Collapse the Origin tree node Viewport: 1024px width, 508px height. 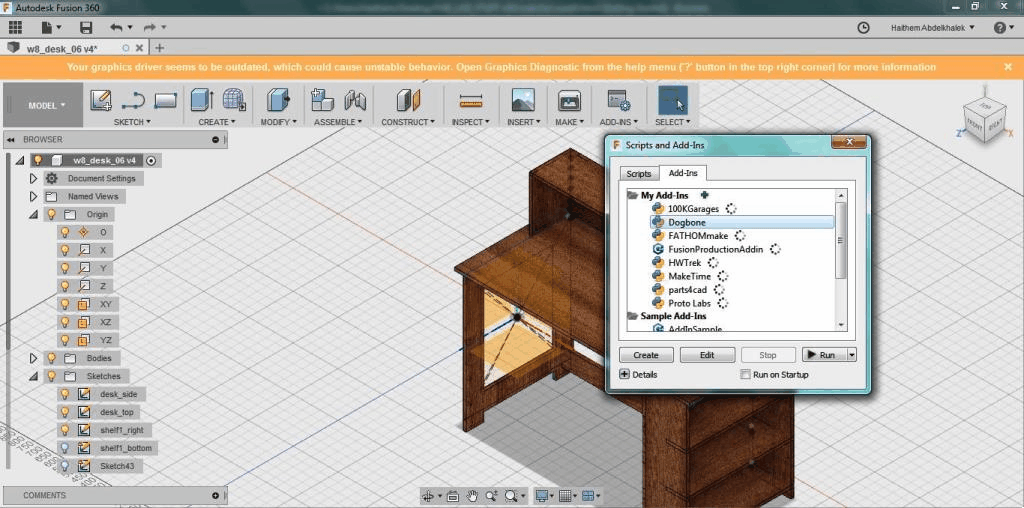(34, 214)
